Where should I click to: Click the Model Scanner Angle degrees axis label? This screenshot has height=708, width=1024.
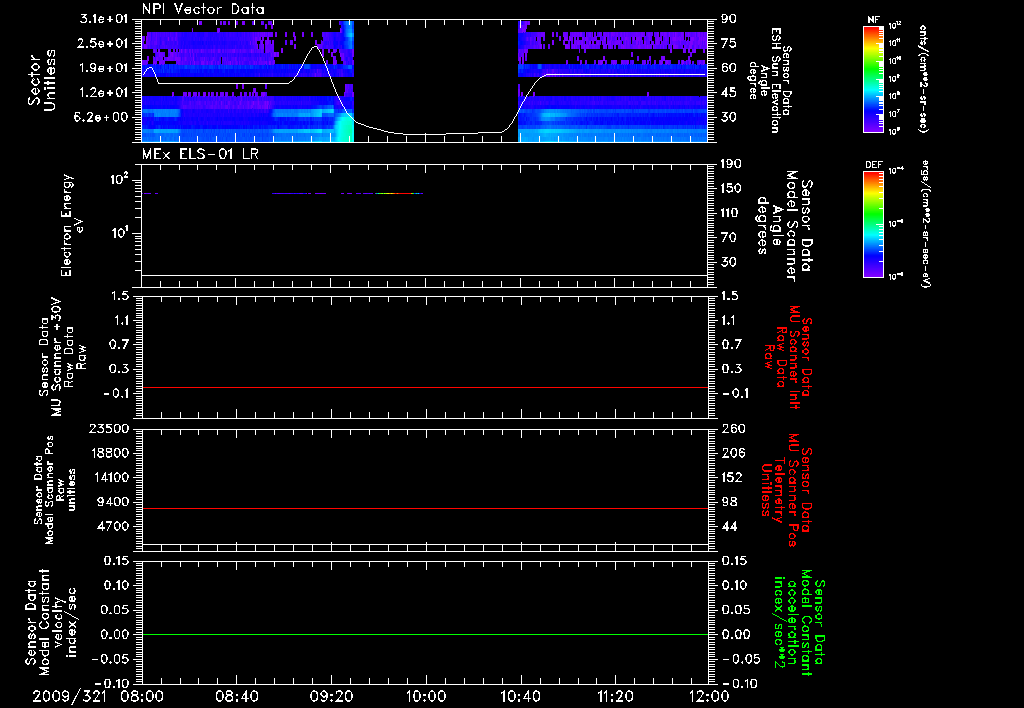[x=784, y=226]
